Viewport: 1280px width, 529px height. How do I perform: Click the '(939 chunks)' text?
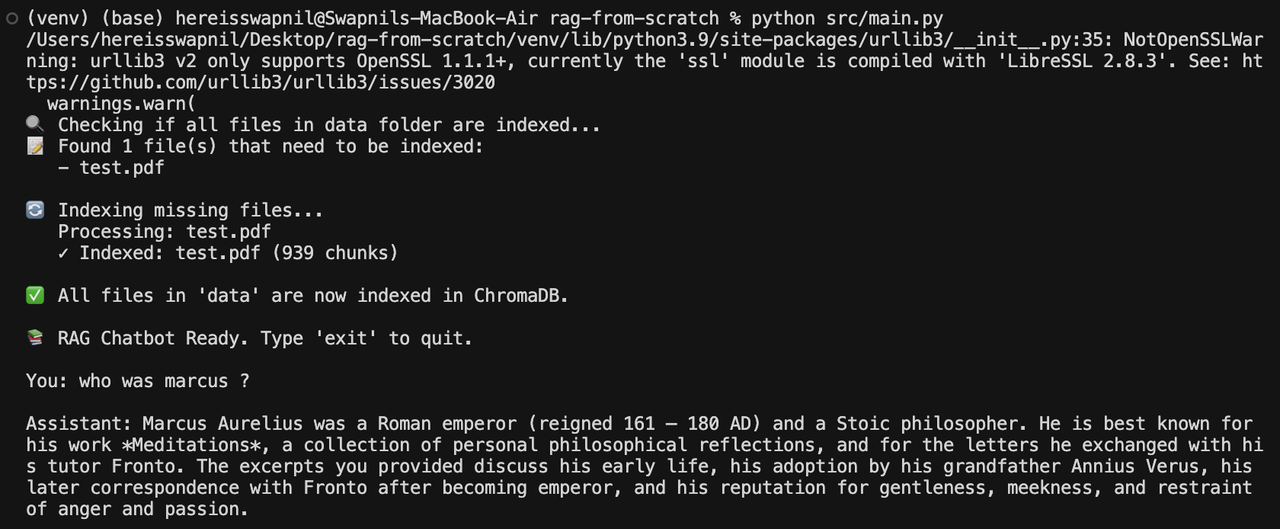coord(335,253)
